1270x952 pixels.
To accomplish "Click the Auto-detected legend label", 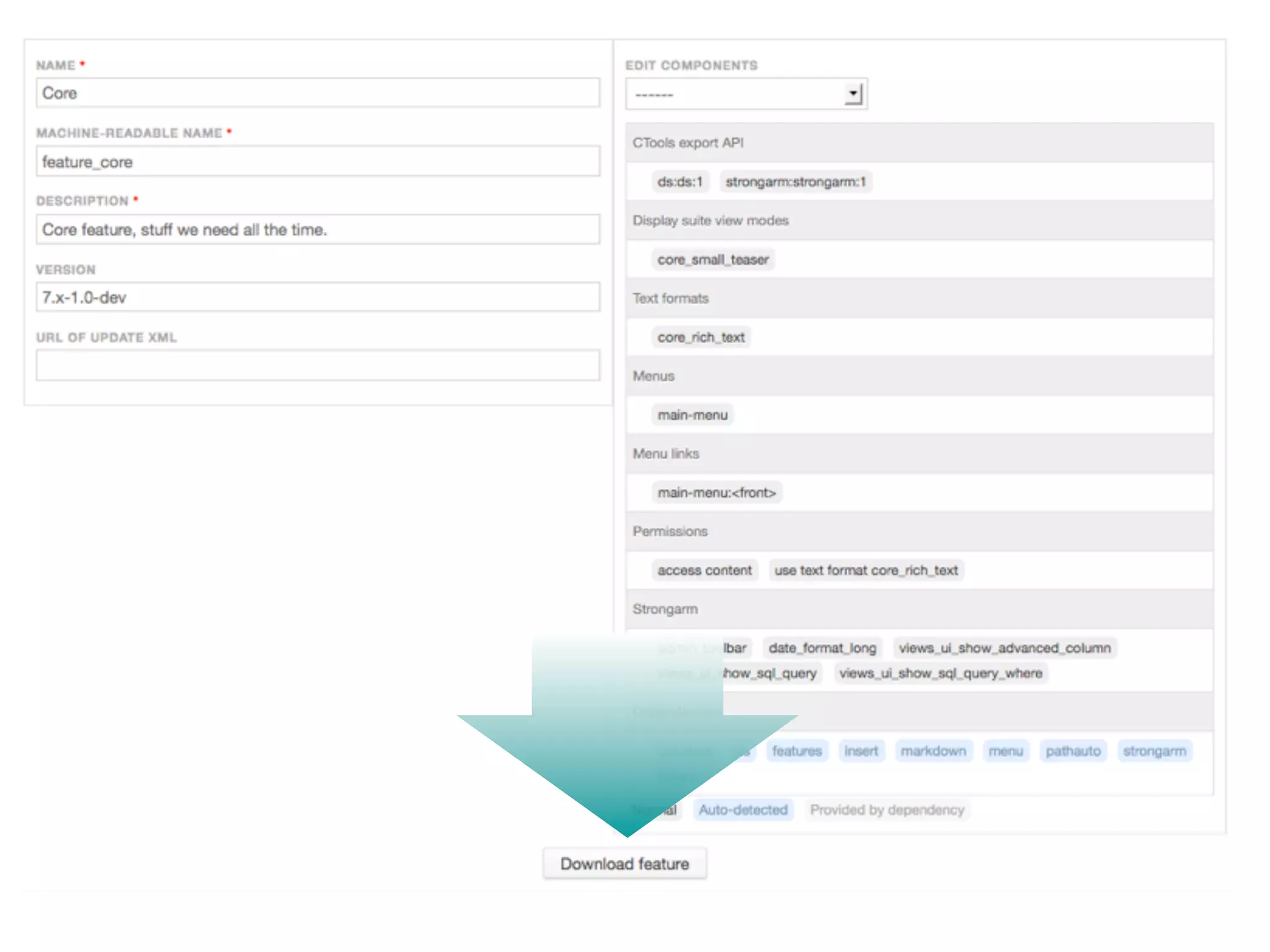I will pos(743,810).
